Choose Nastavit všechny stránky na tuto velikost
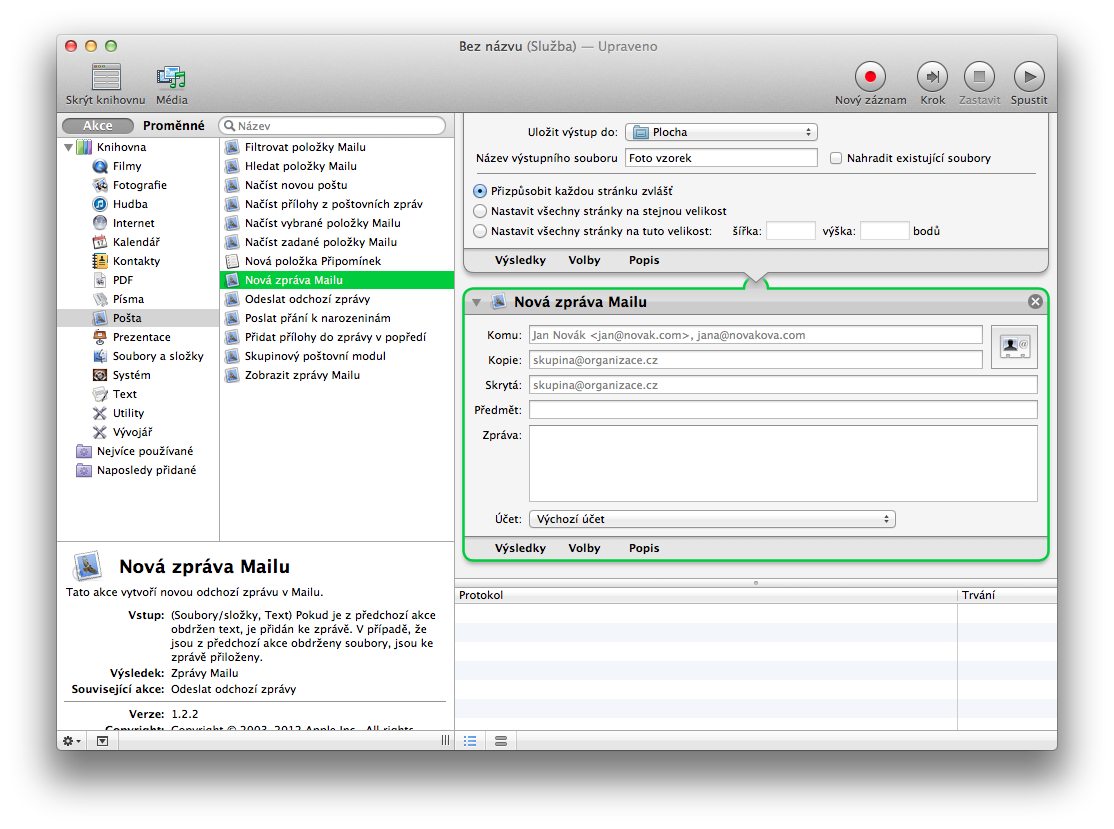Screen dimensions: 1114x829 (481, 231)
